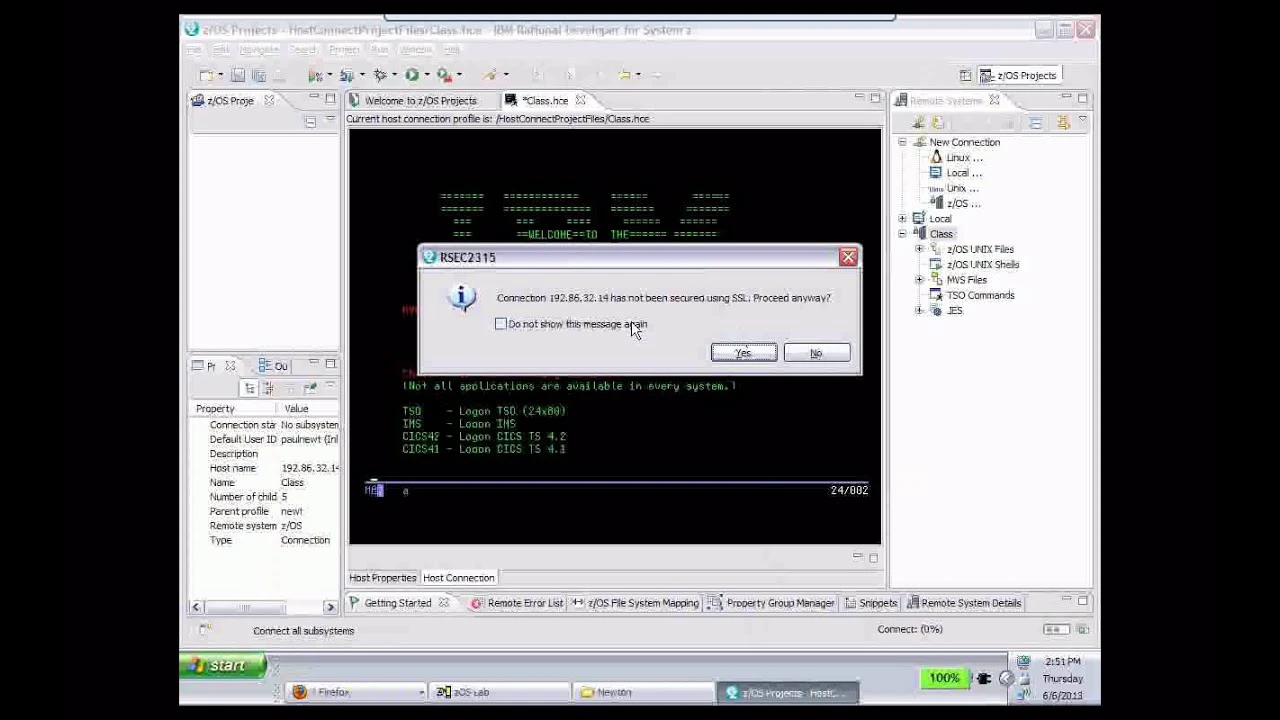The width and height of the screenshot is (1280, 720).
Task: Switch to the Host Properties tab
Action: (382, 578)
